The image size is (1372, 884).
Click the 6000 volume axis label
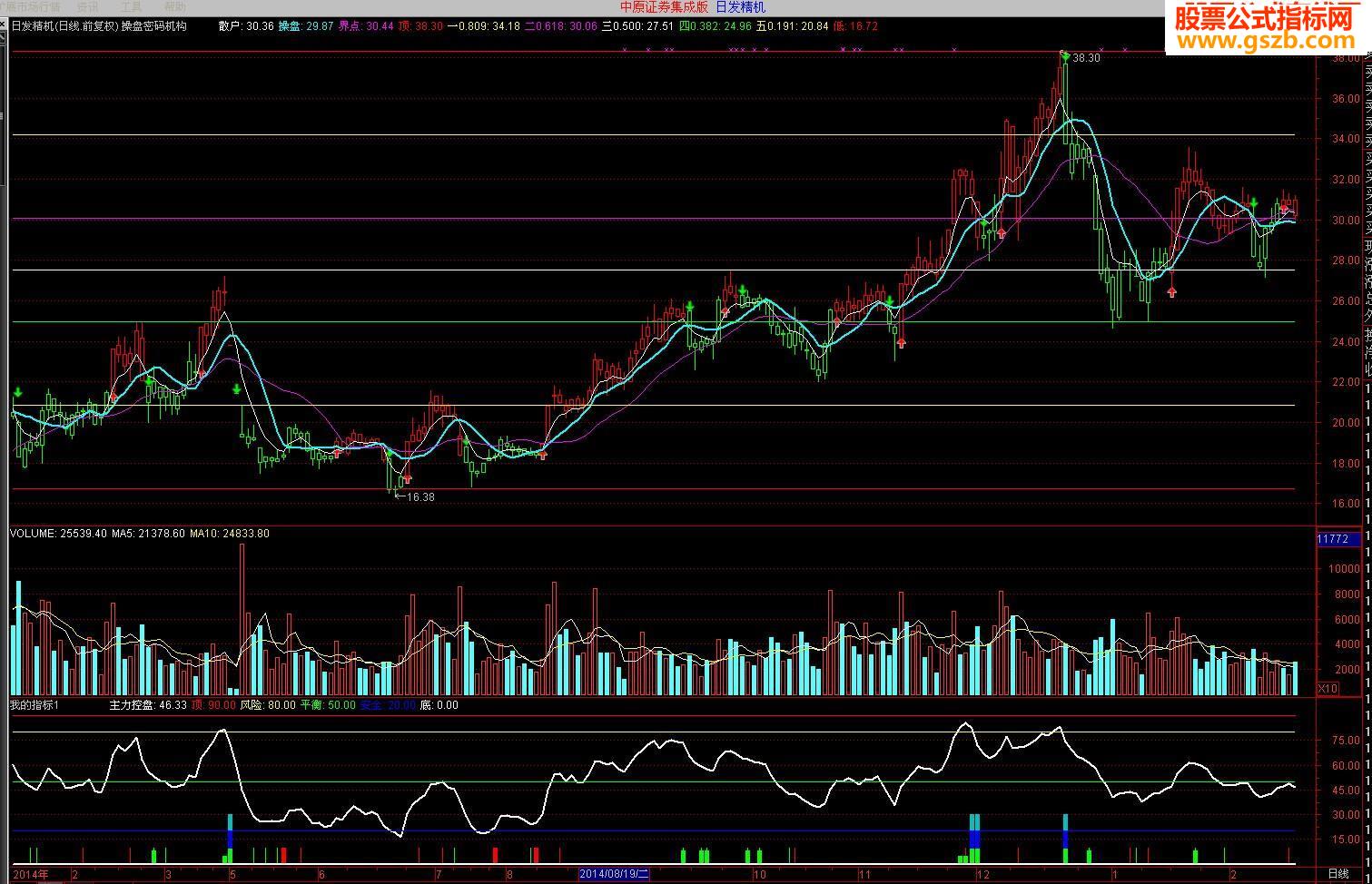click(x=1347, y=620)
